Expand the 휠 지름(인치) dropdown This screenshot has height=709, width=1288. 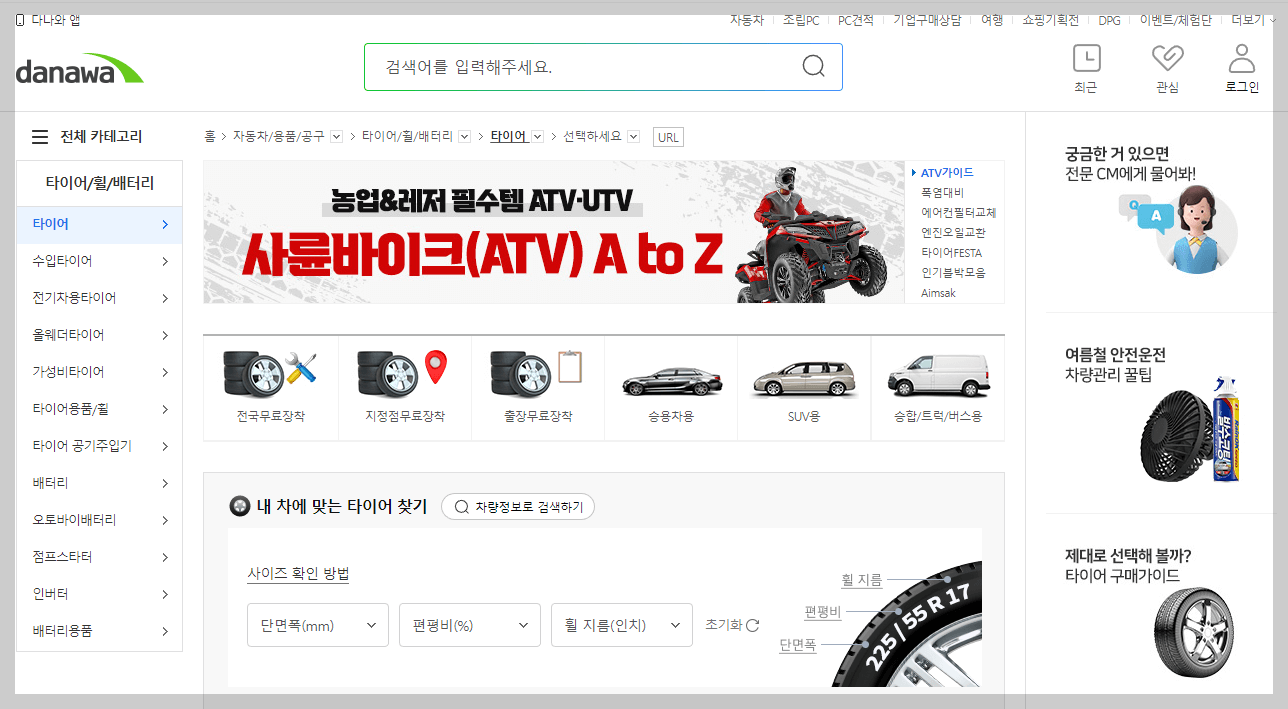(x=621, y=624)
